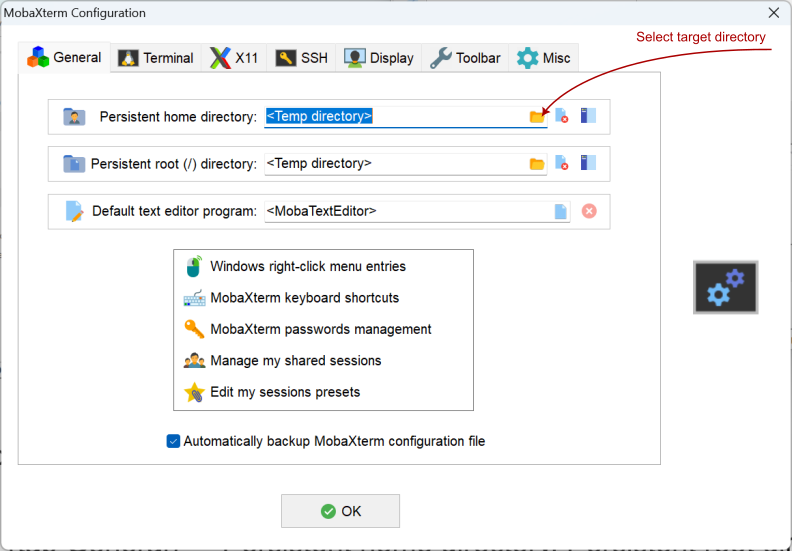Screen dimensions: 792x551
Task: Switch to the Display tab
Action: point(379,58)
